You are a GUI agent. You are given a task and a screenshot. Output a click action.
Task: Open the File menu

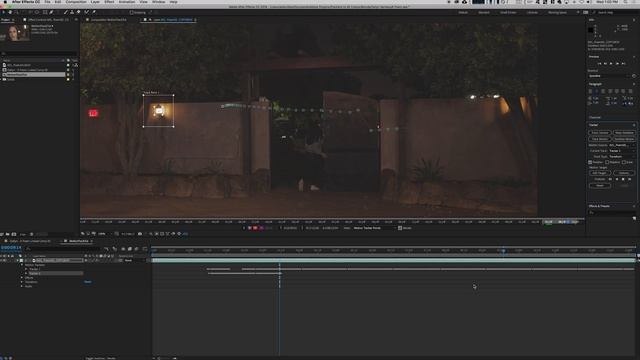pos(47,2)
